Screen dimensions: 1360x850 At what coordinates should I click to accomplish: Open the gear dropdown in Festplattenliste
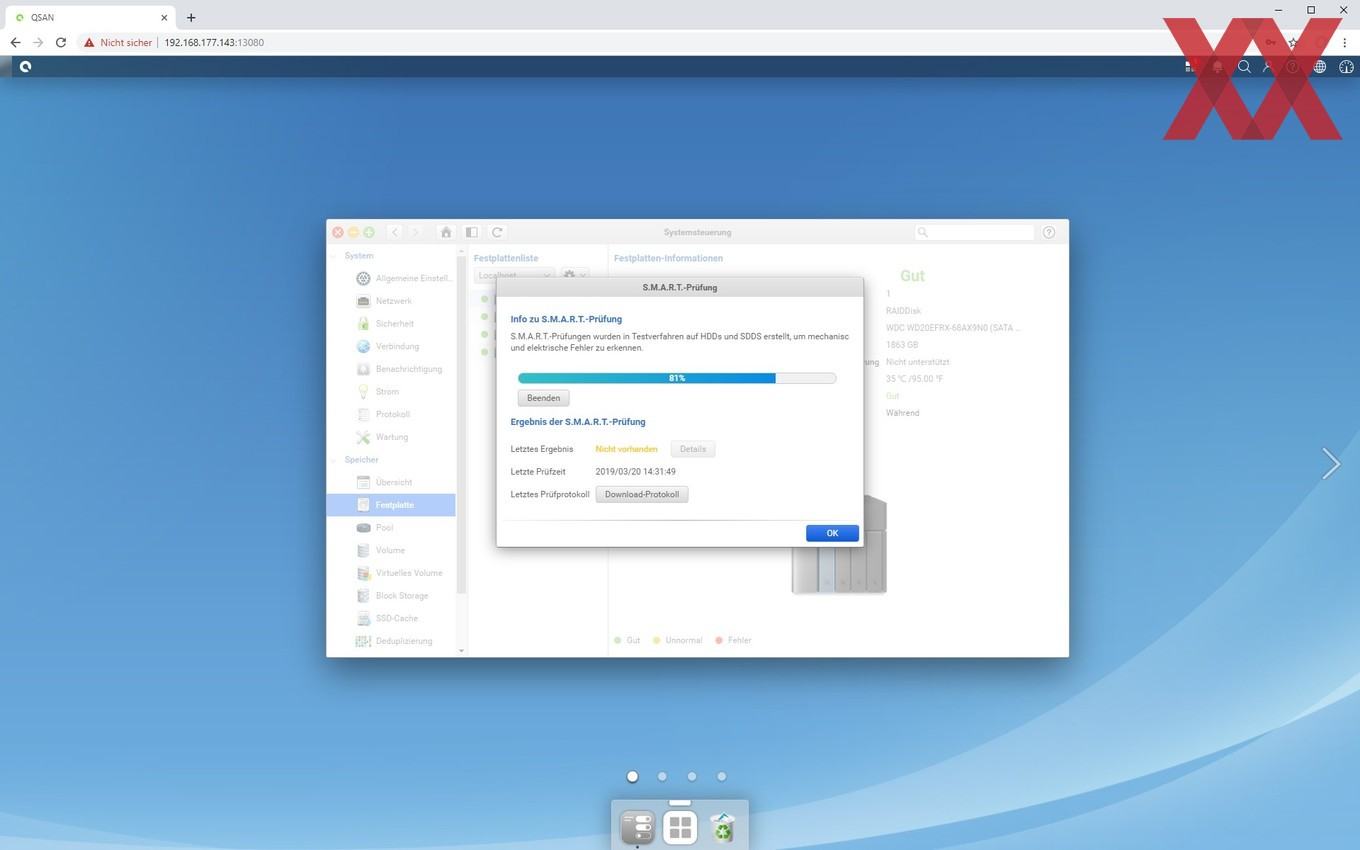pos(573,275)
